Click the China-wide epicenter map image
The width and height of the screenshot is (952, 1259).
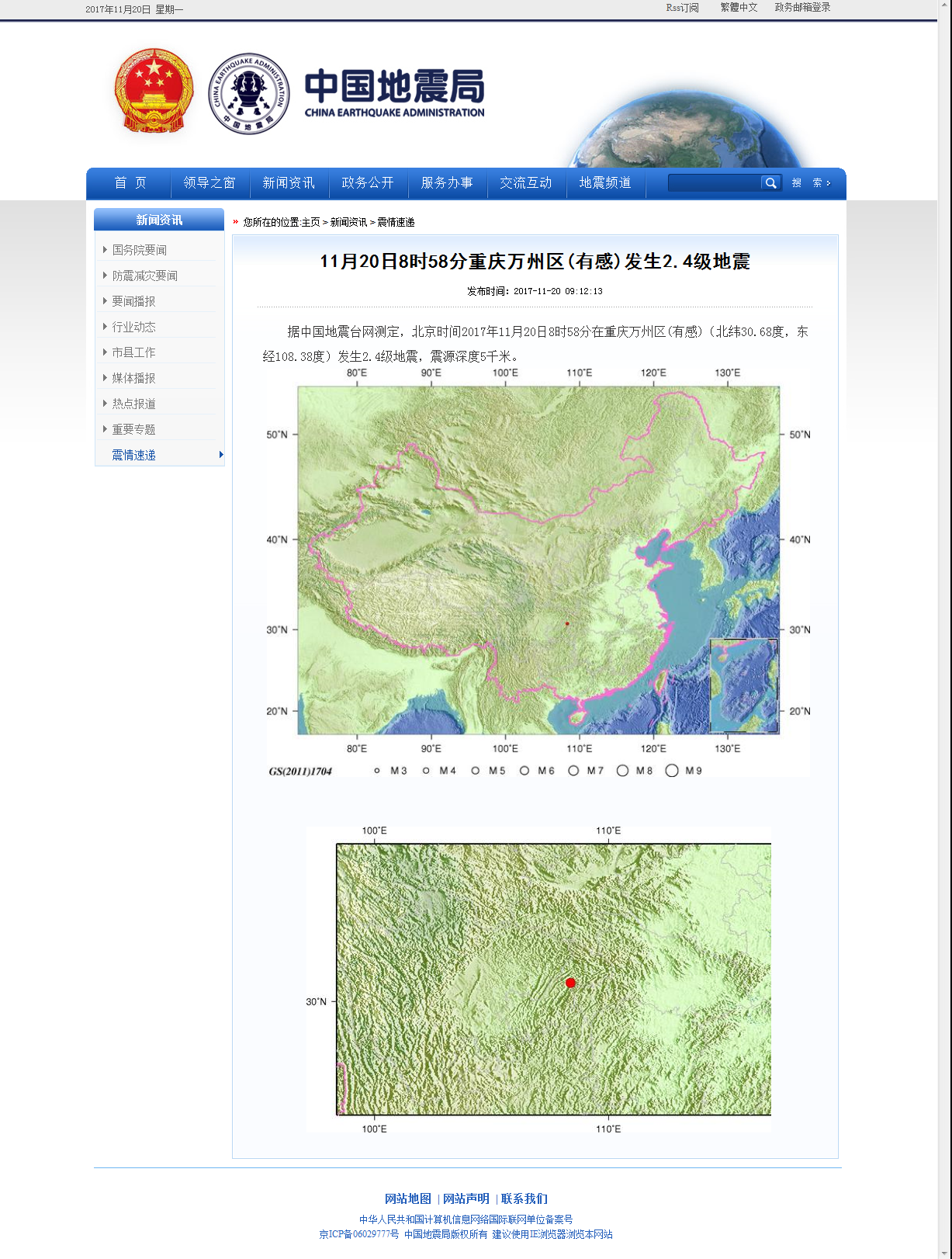point(538,572)
